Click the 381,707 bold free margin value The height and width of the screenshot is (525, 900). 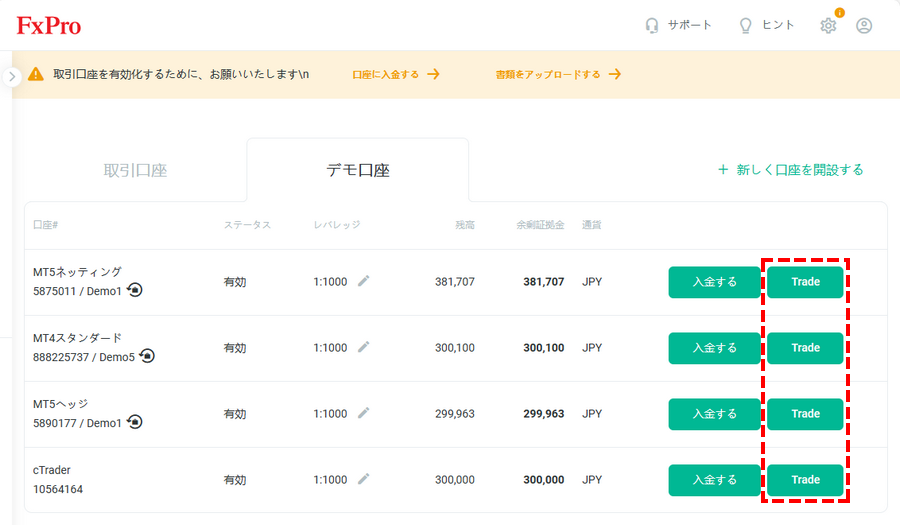544,282
